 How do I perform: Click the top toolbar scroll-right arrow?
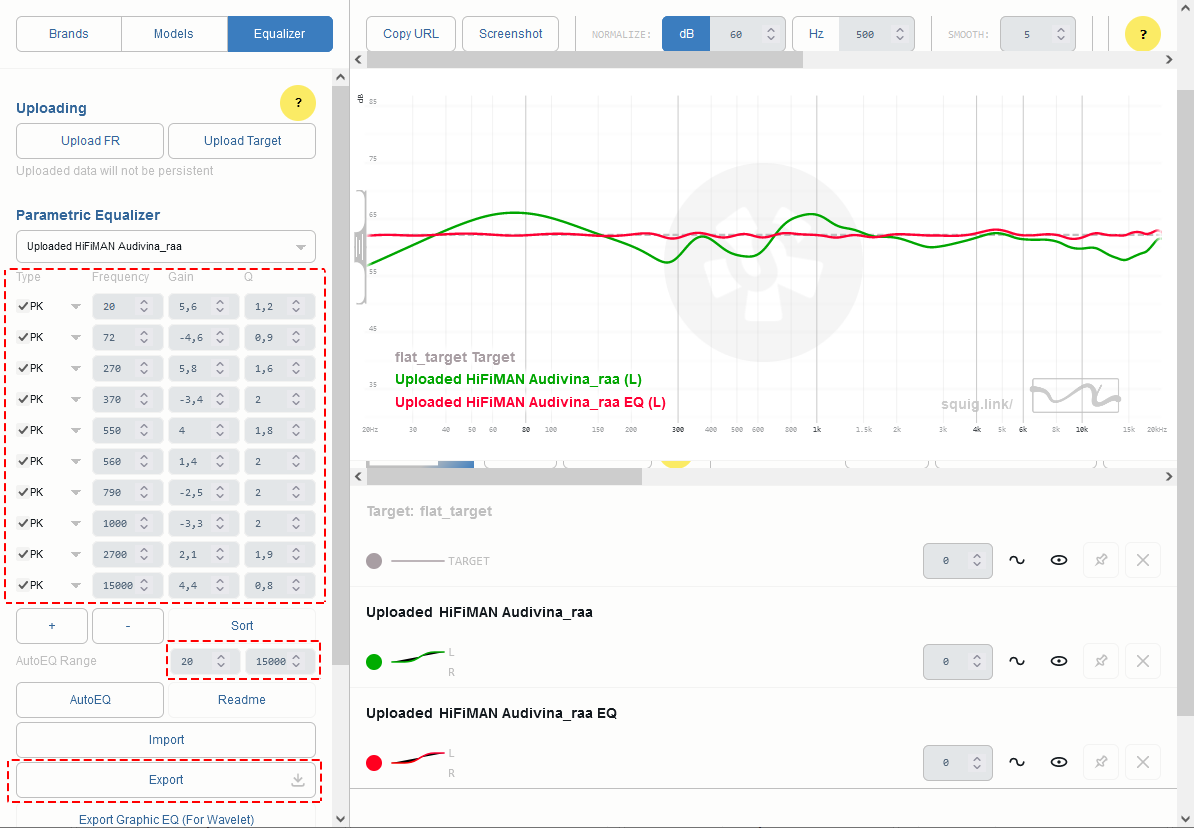[x=1169, y=59]
